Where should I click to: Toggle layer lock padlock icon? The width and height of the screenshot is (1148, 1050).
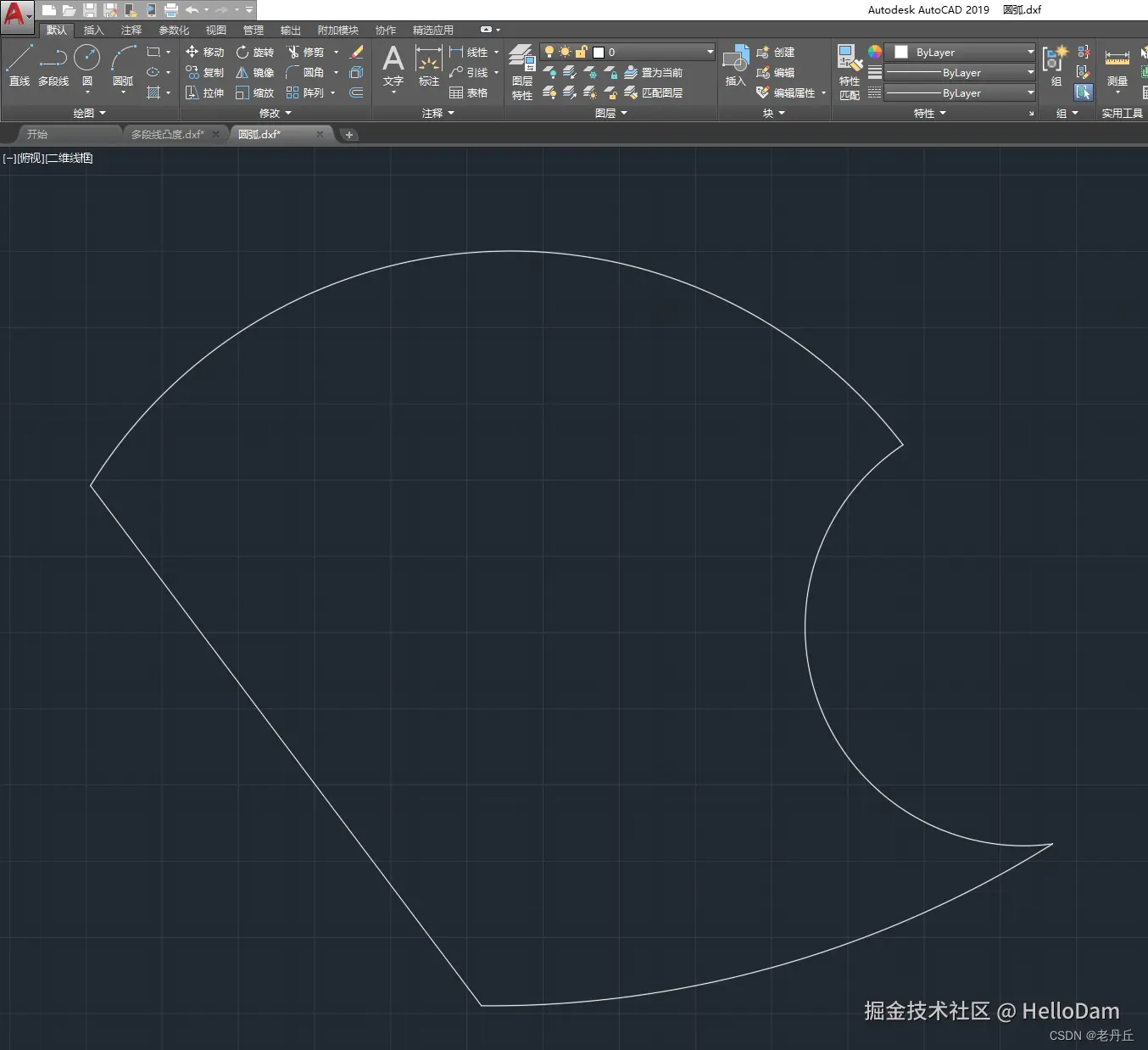(x=581, y=52)
